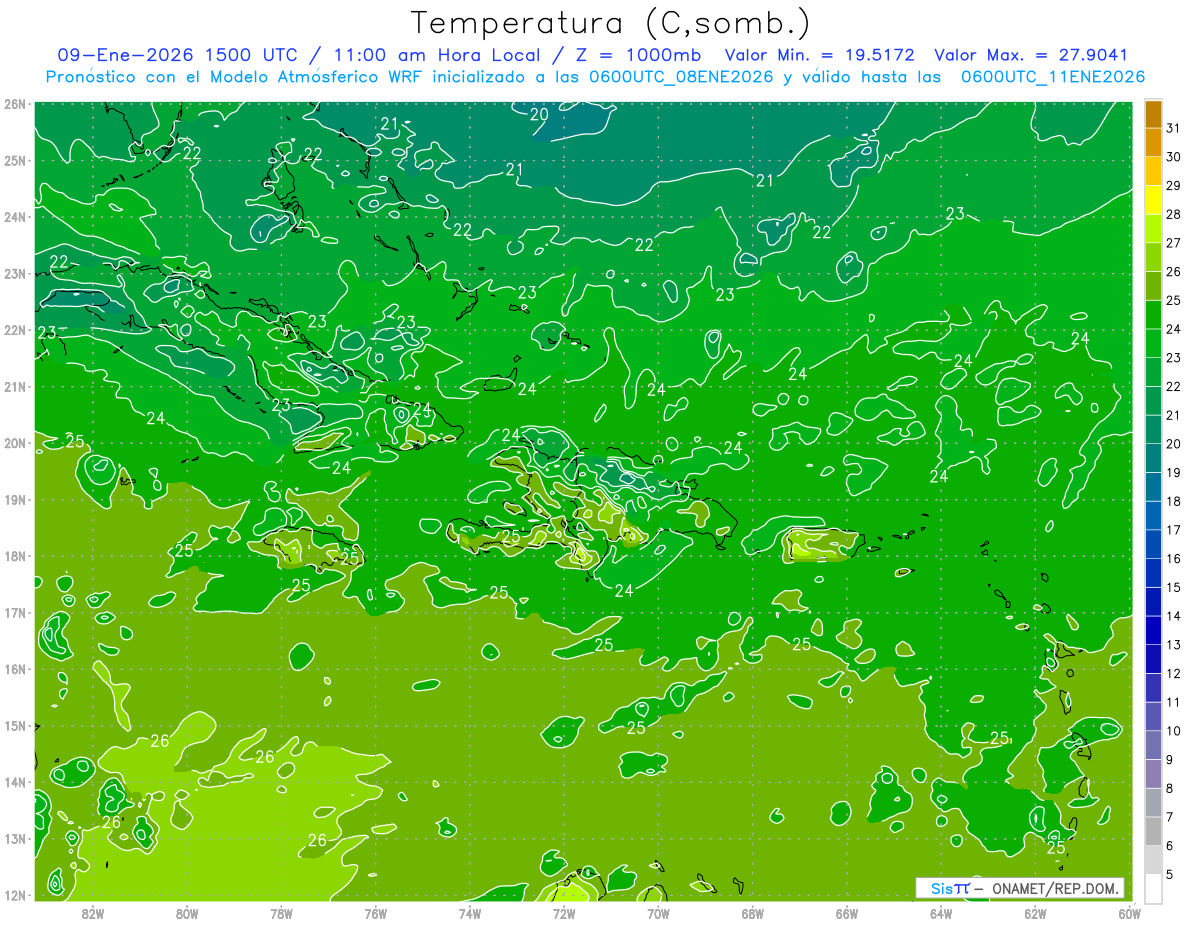Click legend value "31" on the color bar
This screenshot has width=1200, height=927.
1174,128
